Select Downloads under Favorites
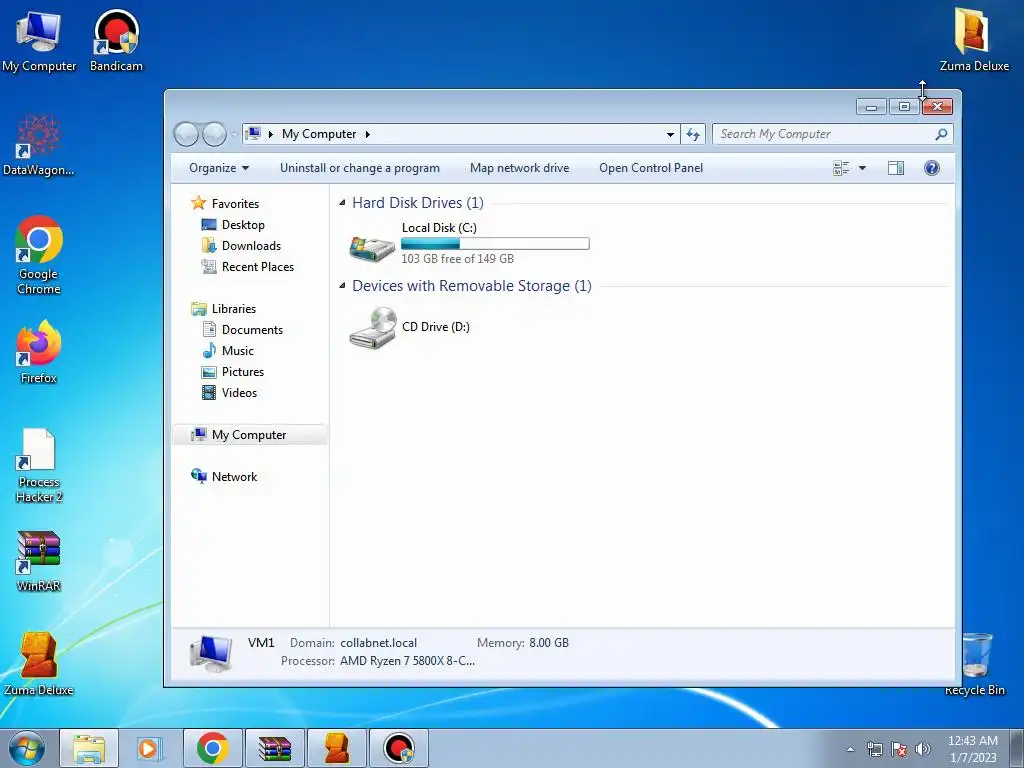The width and height of the screenshot is (1024, 768). click(251, 246)
